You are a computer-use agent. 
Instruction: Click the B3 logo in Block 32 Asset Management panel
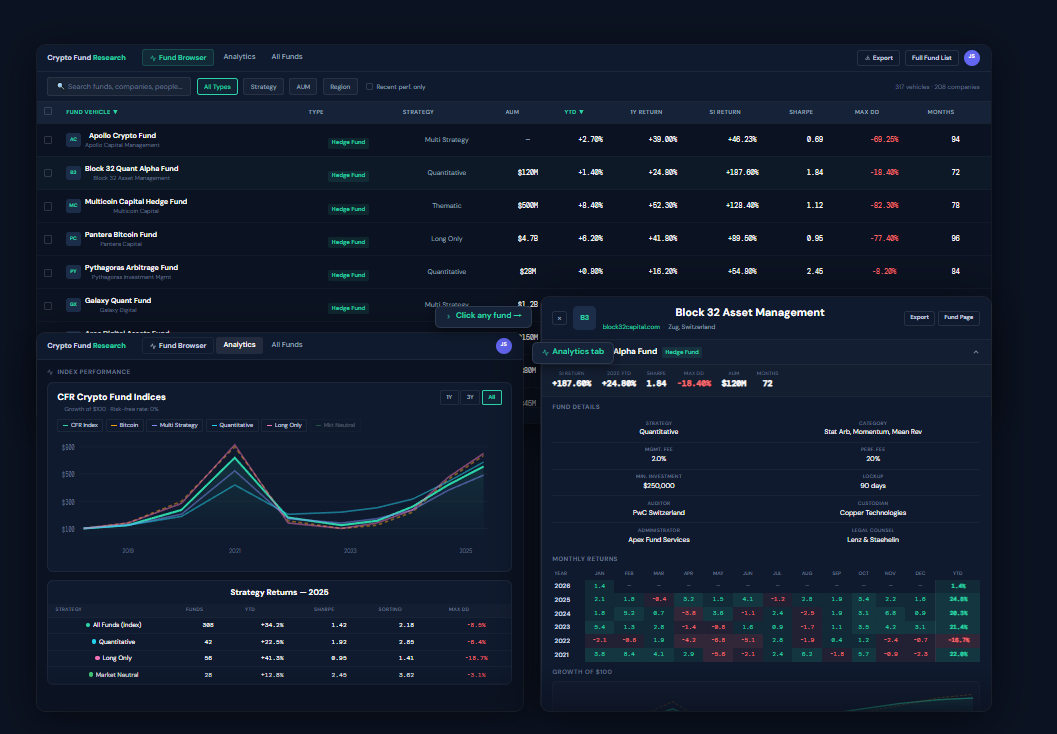pyautogui.click(x=584, y=318)
